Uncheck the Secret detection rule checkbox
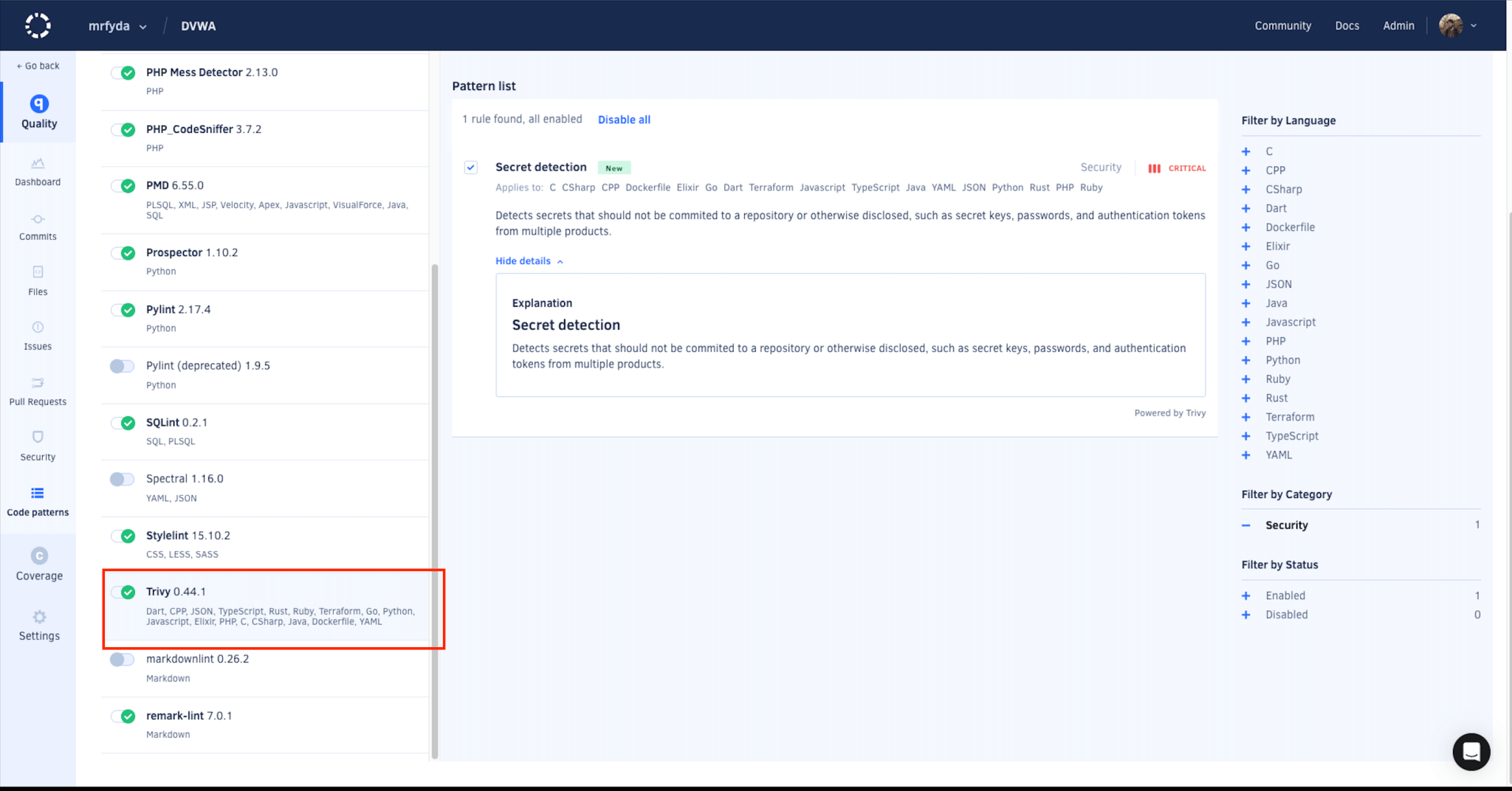 click(x=470, y=167)
